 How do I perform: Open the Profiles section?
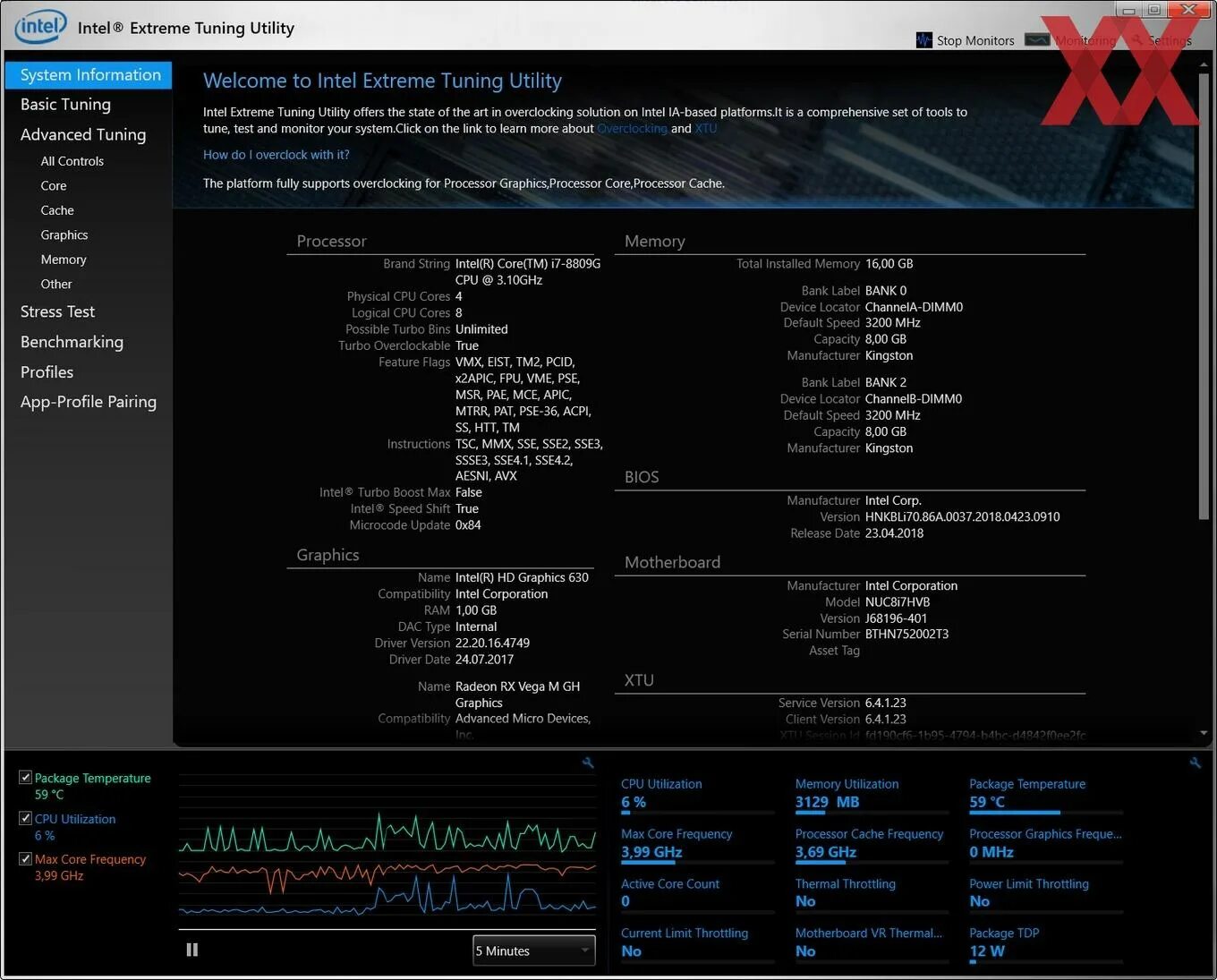click(x=47, y=372)
